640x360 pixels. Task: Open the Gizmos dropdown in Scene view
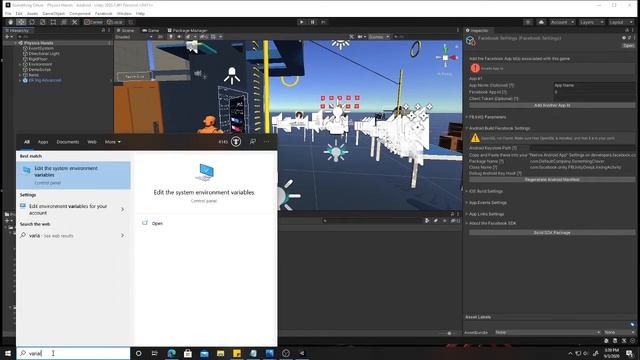379,37
